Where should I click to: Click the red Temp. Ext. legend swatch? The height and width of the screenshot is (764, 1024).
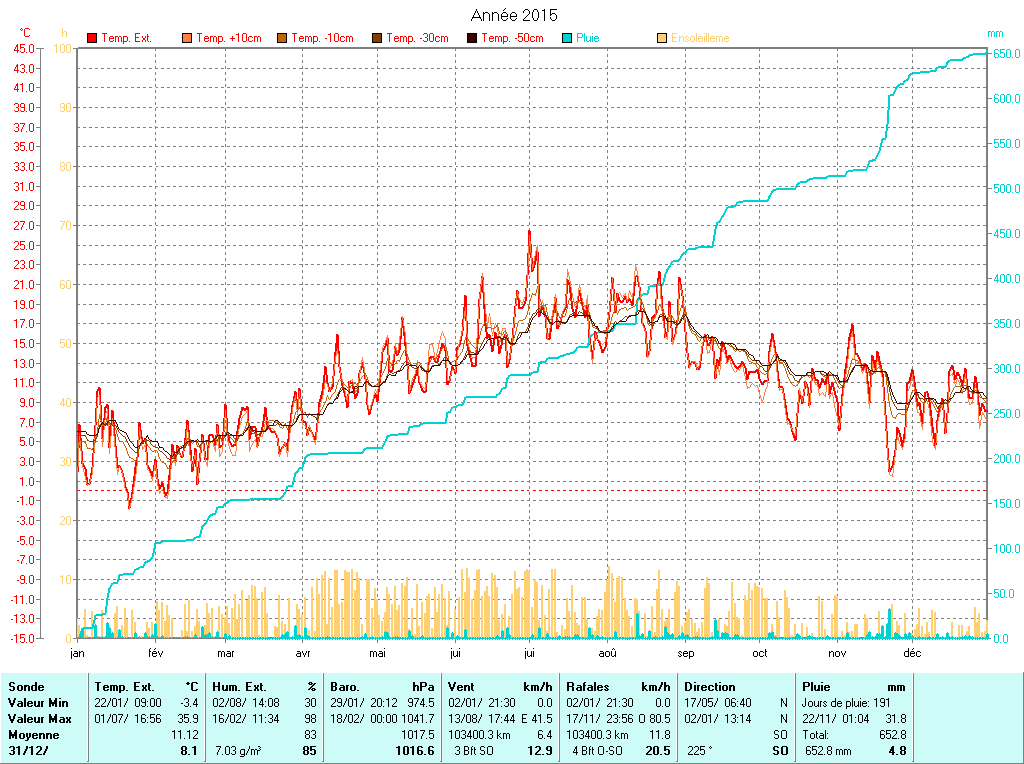[92, 38]
